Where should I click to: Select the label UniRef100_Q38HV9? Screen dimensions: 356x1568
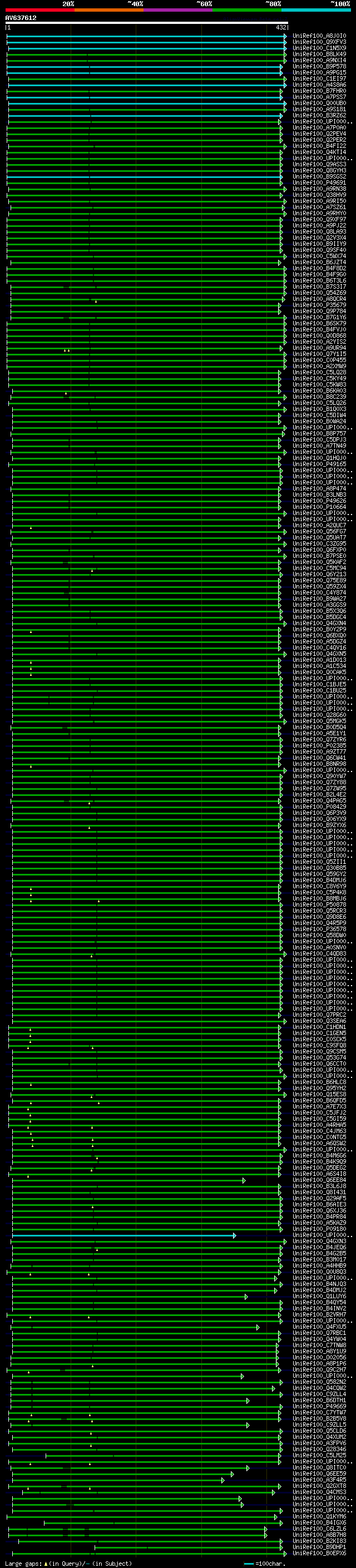pos(319,195)
